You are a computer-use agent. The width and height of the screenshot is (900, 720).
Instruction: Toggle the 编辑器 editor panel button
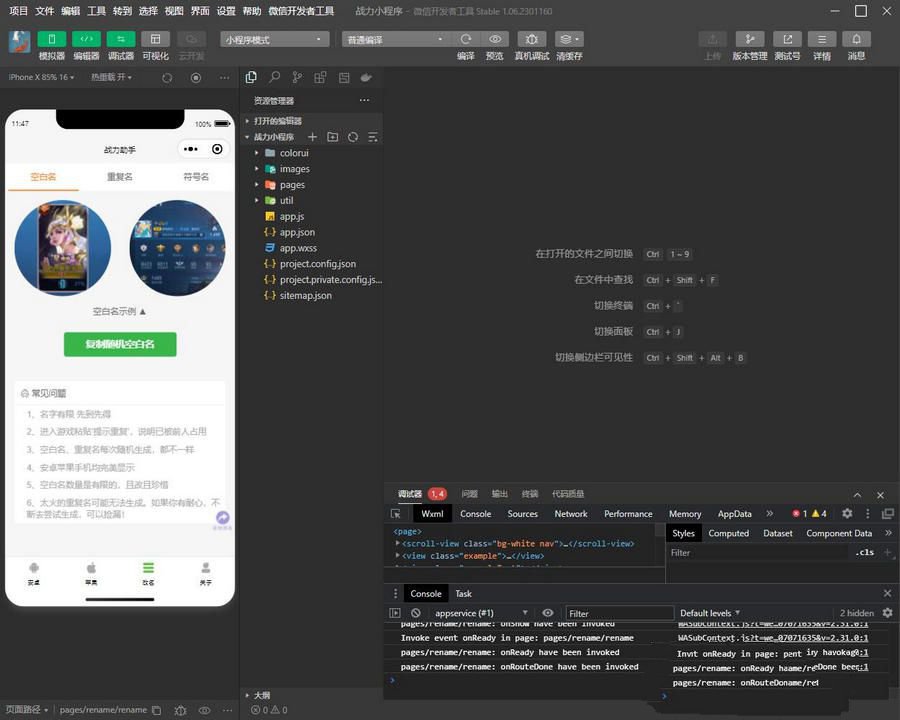[x=86, y=39]
